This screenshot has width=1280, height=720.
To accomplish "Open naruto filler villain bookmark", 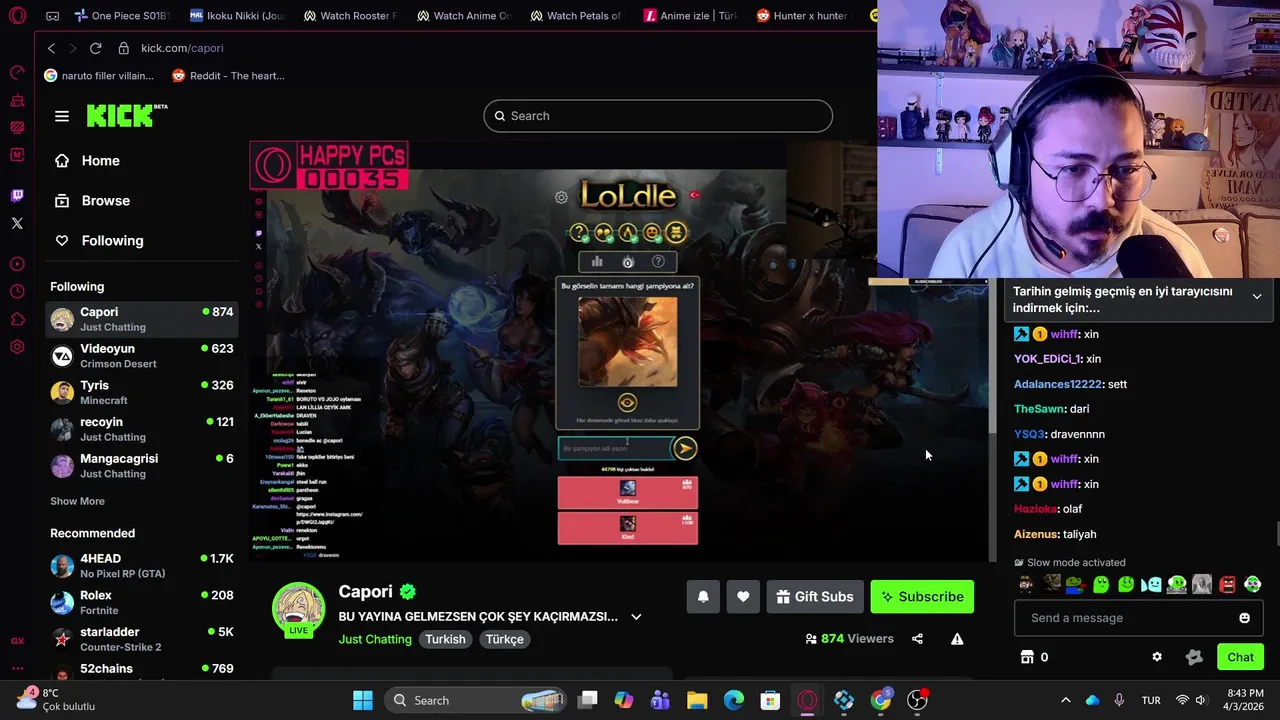I will click(x=99, y=75).
